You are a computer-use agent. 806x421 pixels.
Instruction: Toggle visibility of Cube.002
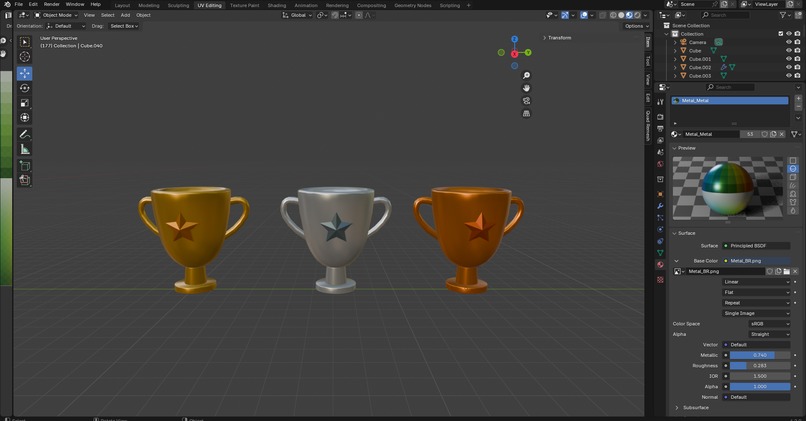point(789,67)
